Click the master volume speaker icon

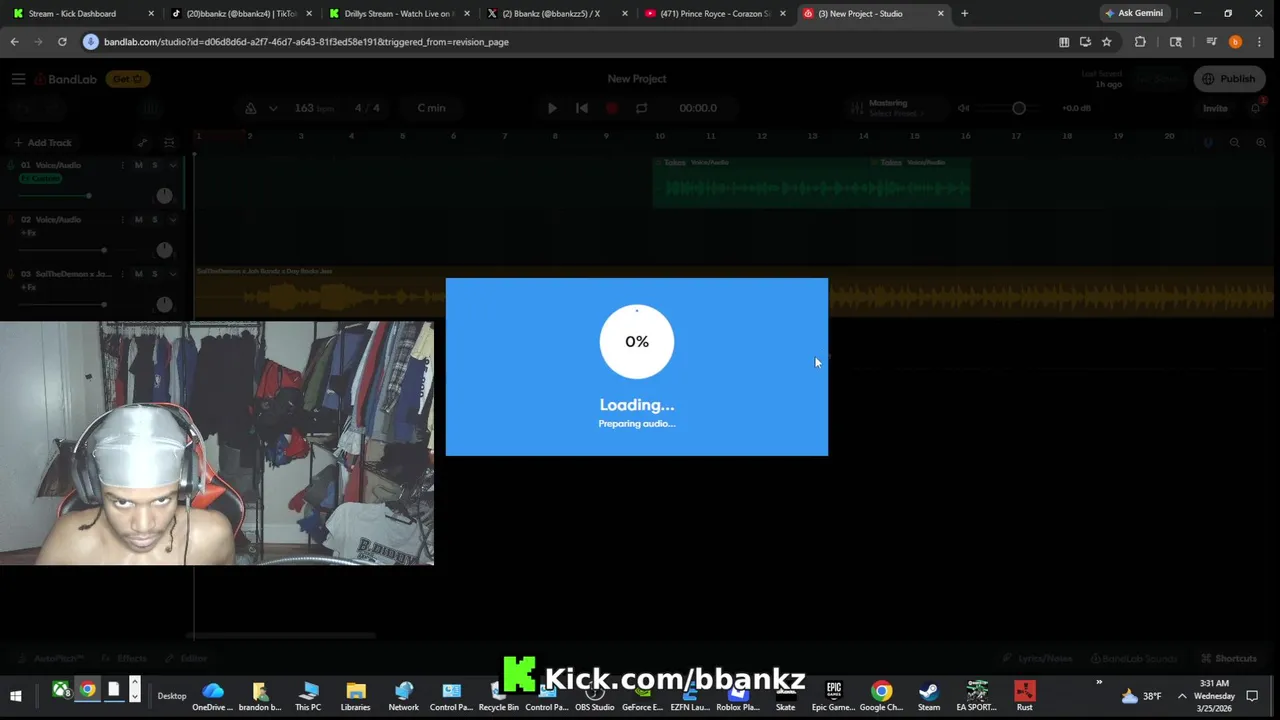click(964, 108)
